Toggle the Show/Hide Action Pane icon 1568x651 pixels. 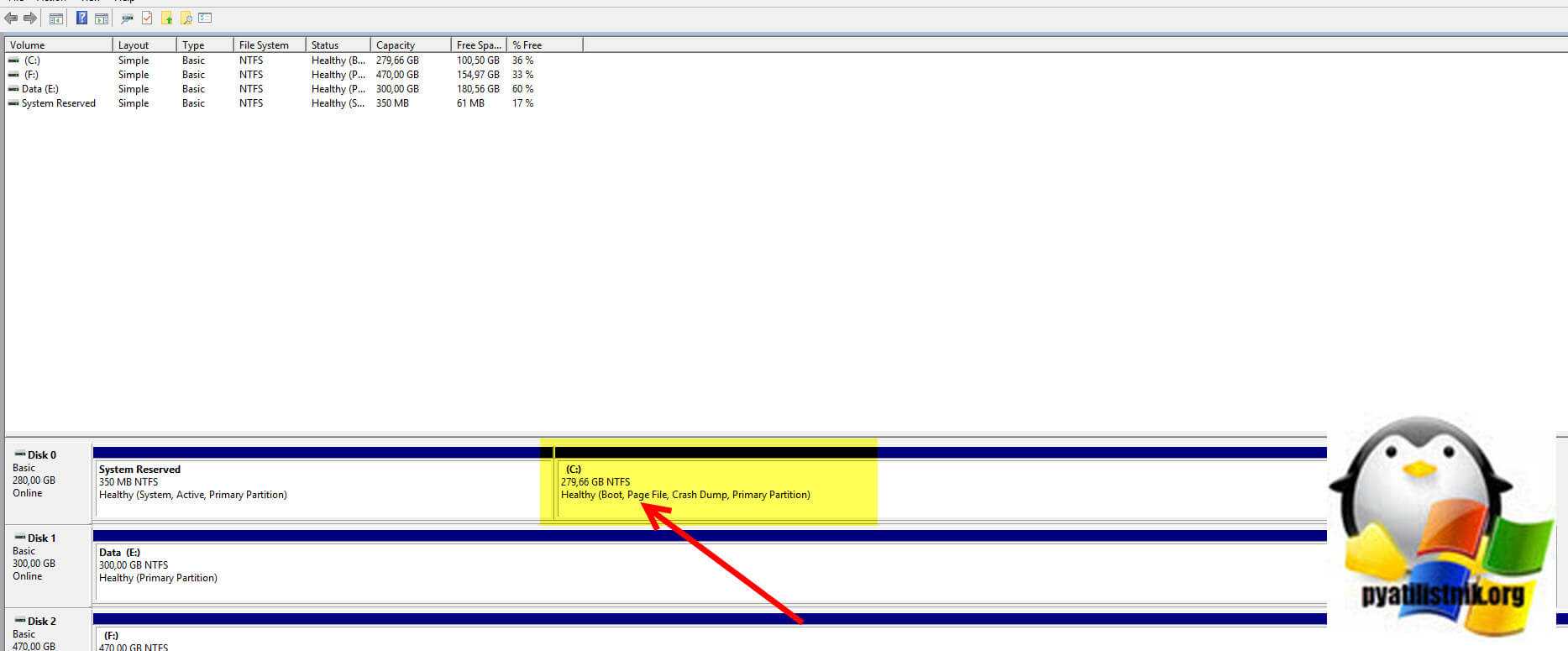(x=101, y=18)
